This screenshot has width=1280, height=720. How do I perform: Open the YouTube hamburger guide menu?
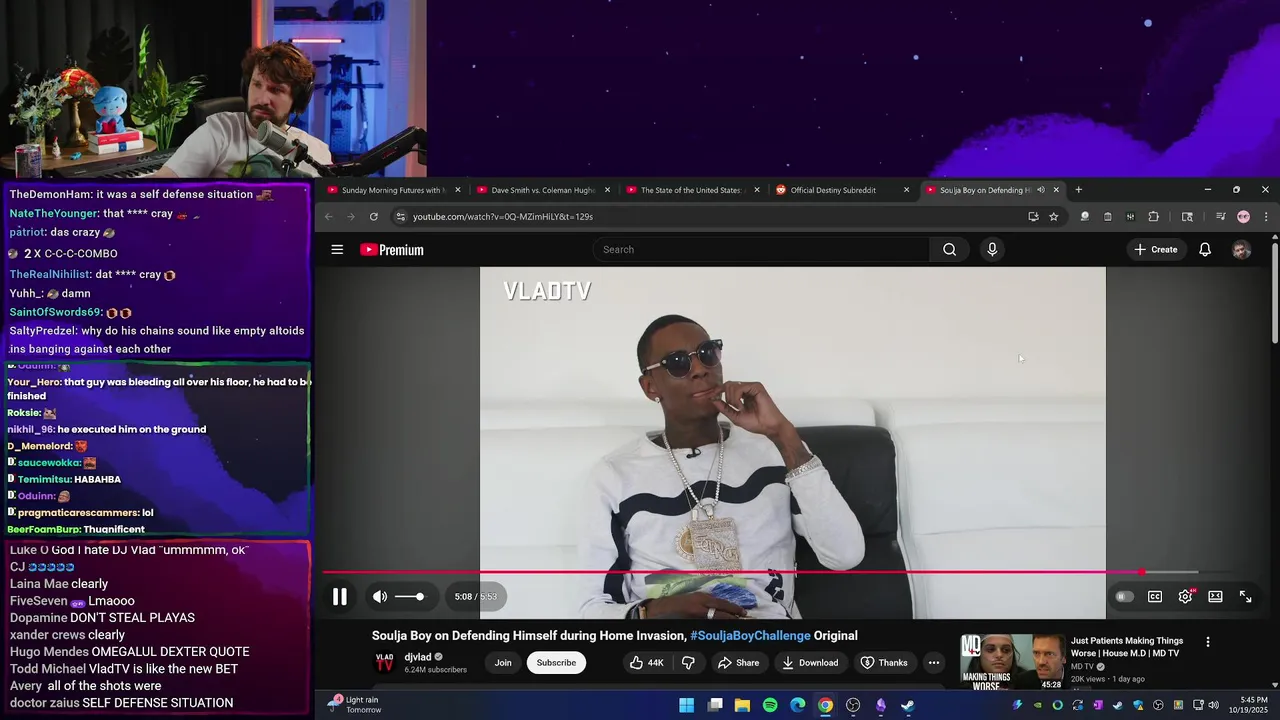point(337,250)
